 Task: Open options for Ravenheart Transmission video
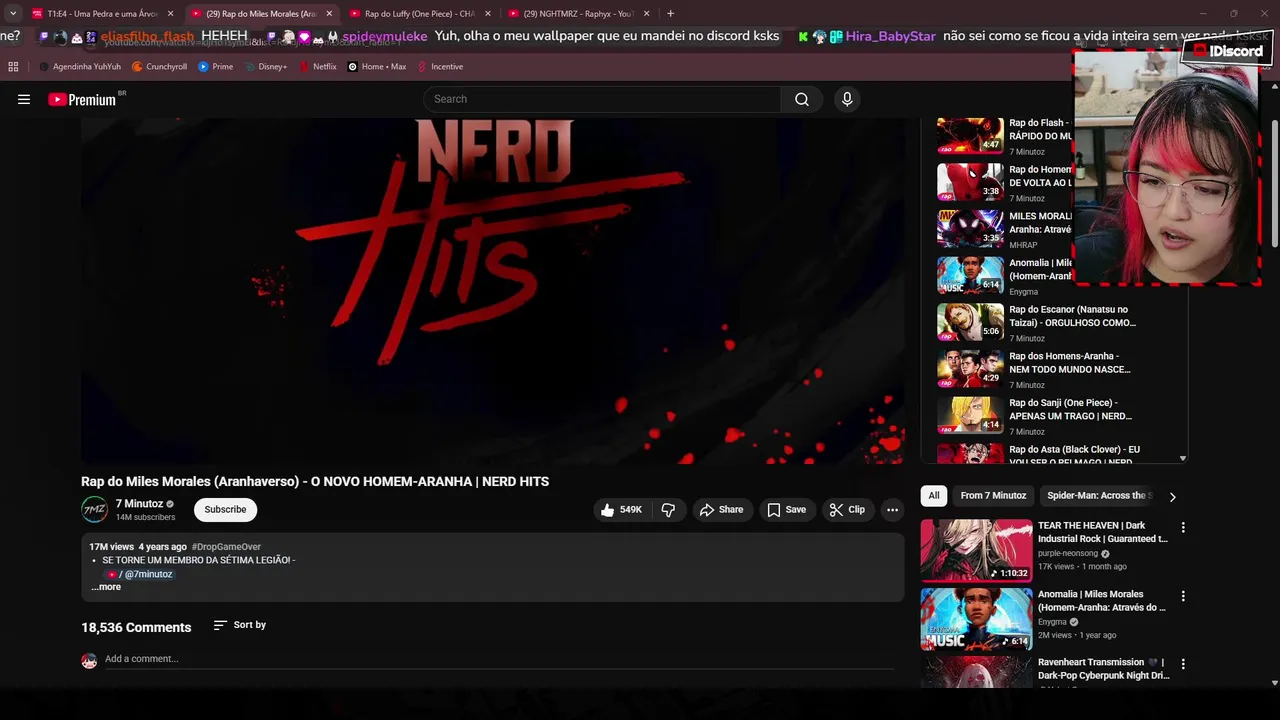pos(1183,664)
